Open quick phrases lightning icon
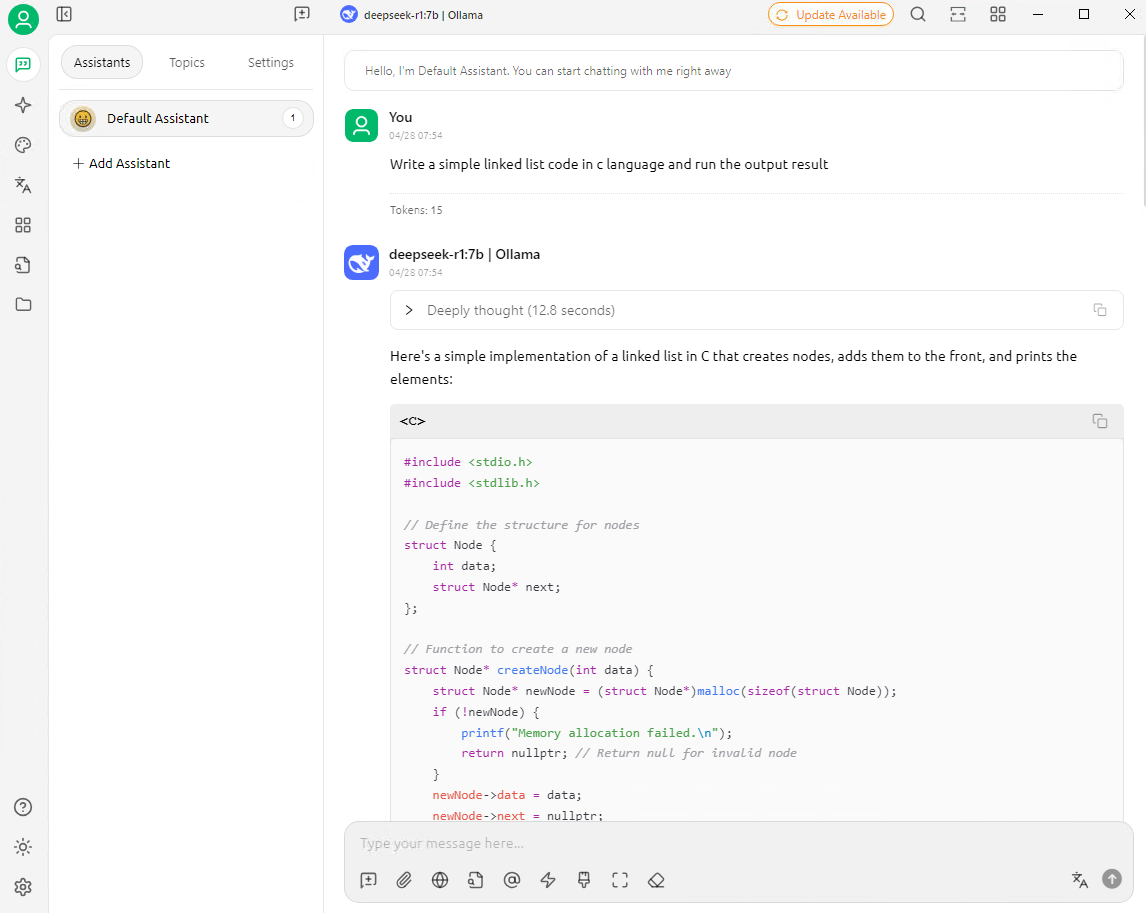1146x913 pixels. [548, 880]
